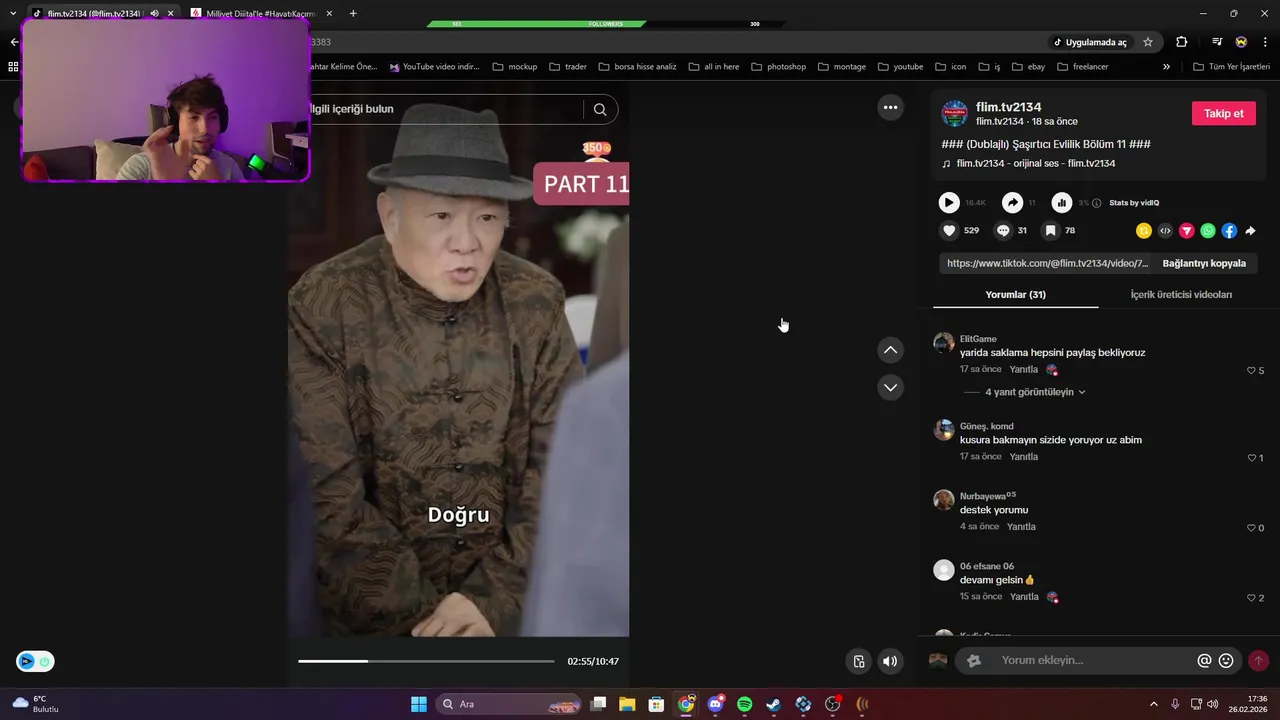The image size is (1280, 720).
Task: Switch to the Yorumlar (31) tab
Action: [x=1015, y=294]
